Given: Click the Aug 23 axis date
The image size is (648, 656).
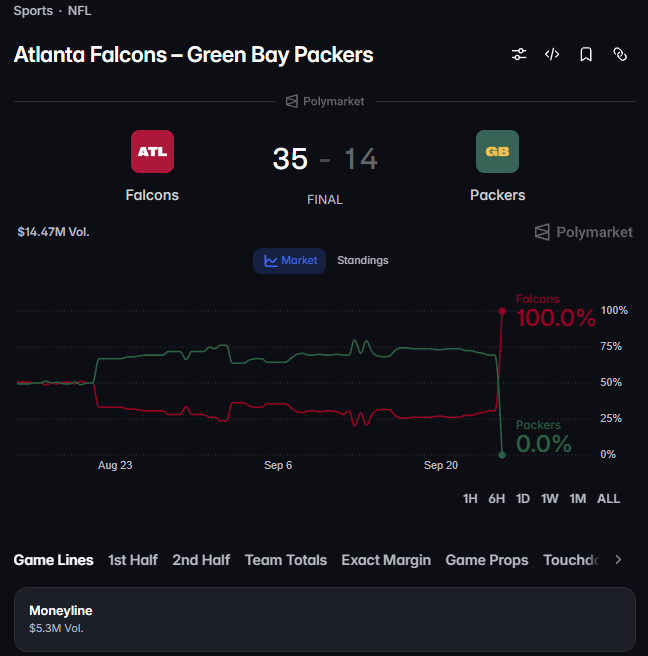Looking at the screenshot, I should (115, 465).
